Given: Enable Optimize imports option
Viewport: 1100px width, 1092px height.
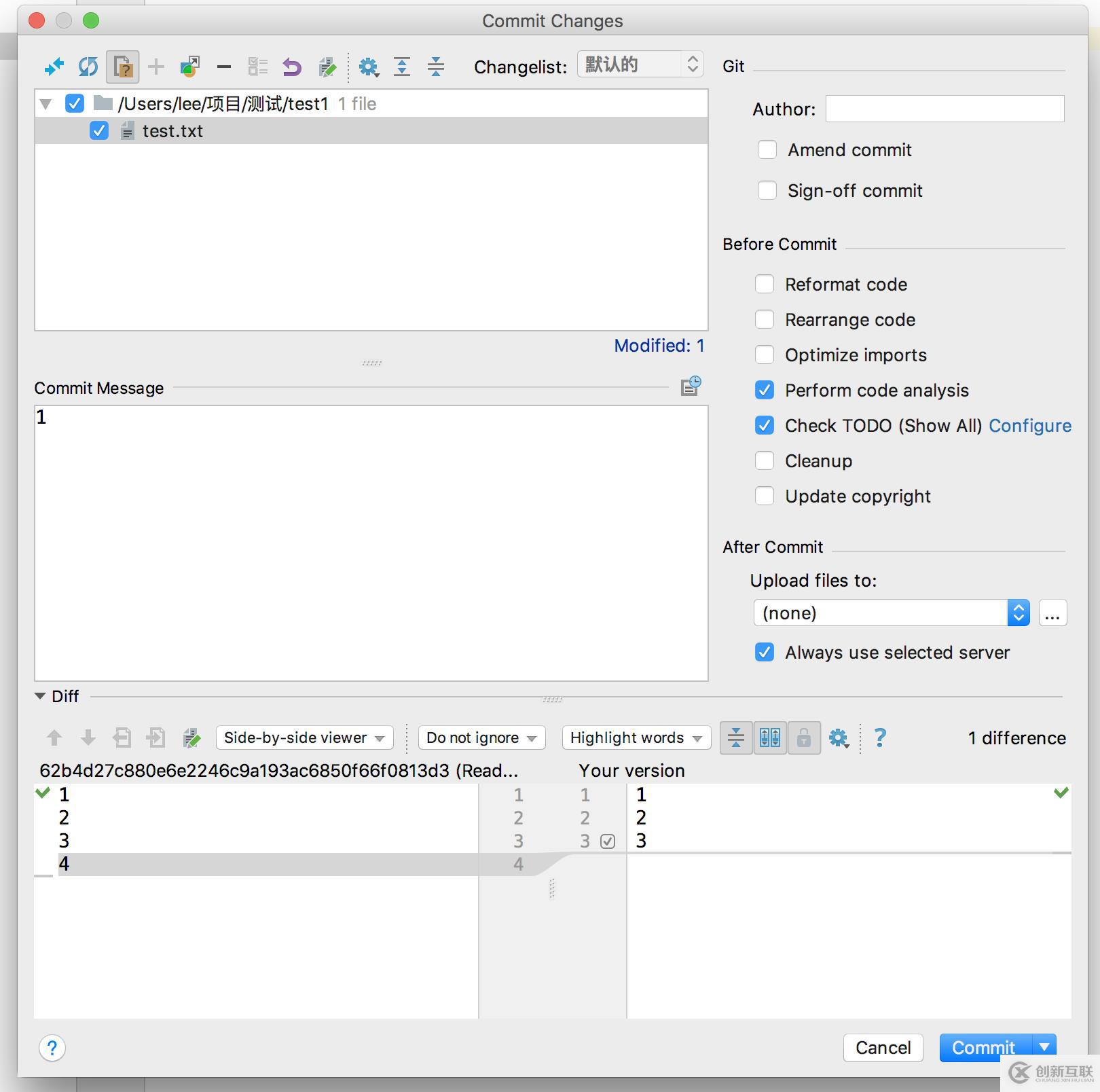Looking at the screenshot, I should pyautogui.click(x=765, y=354).
